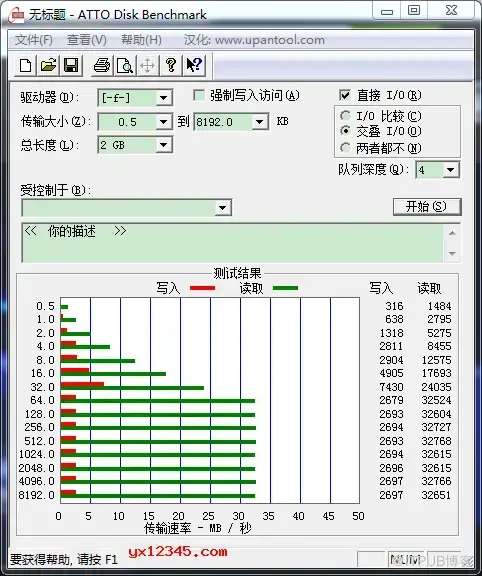Click the 测试结果 group title
Image resolution: width=482 pixels, height=576 pixels.
click(237, 273)
